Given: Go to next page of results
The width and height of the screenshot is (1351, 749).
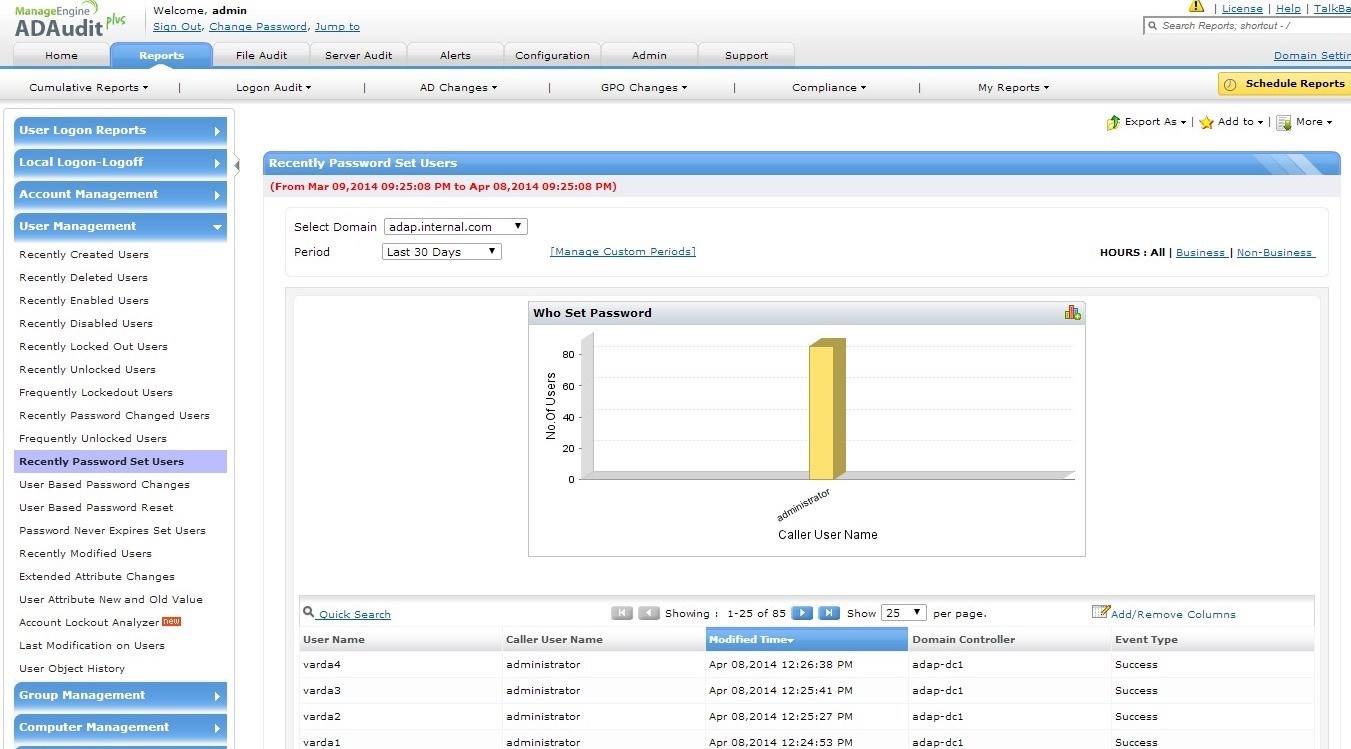Looking at the screenshot, I should [x=801, y=613].
